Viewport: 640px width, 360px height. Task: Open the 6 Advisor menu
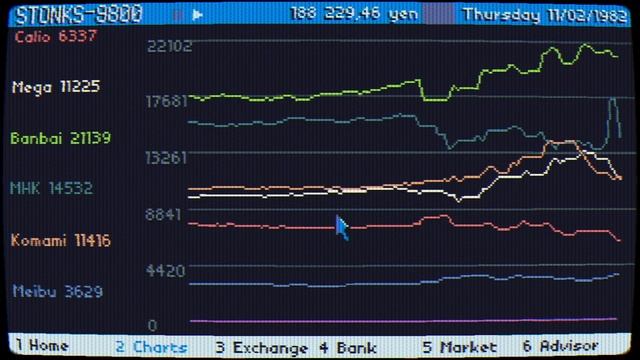560,346
